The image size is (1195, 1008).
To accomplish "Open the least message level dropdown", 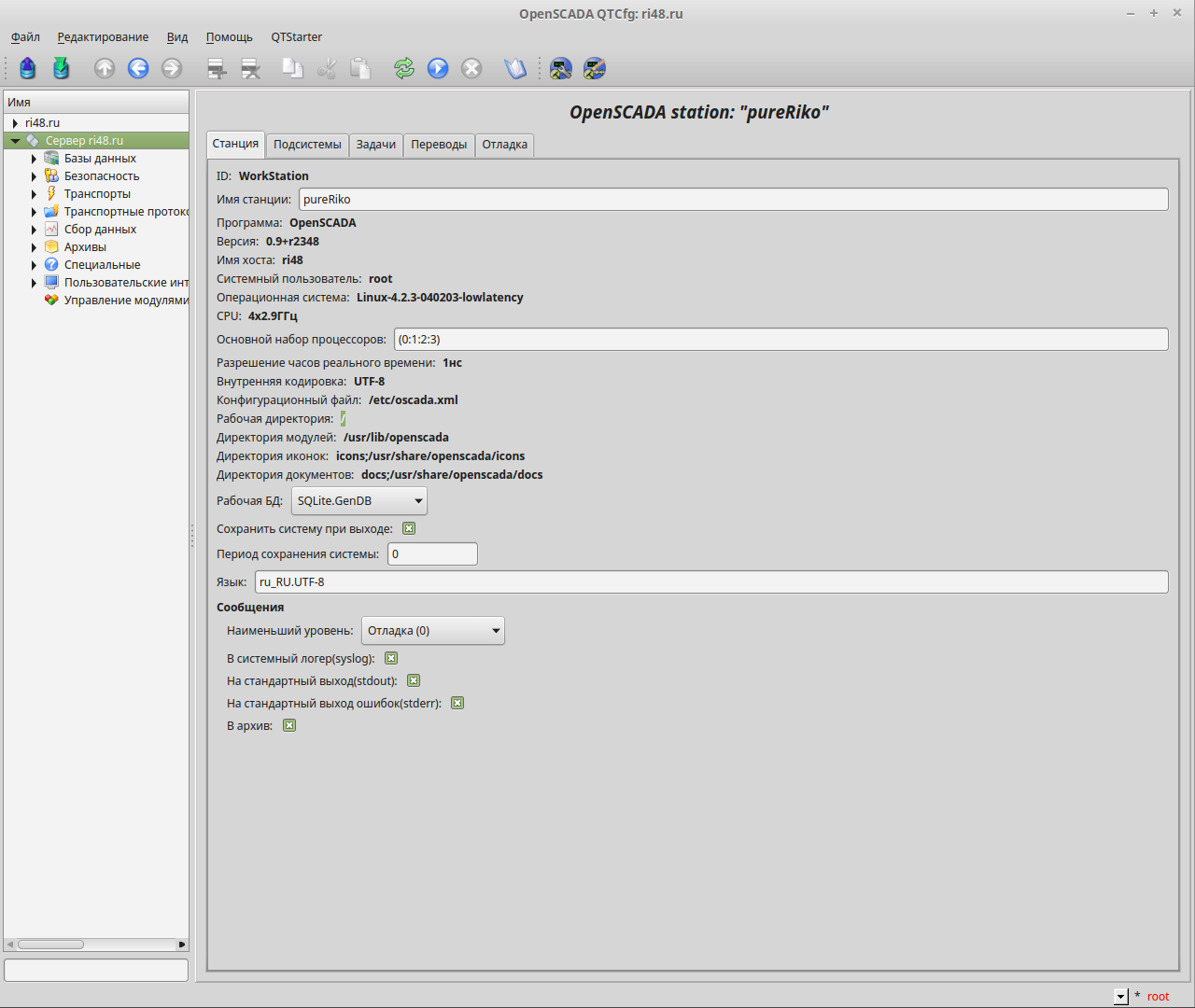I will (x=432, y=631).
